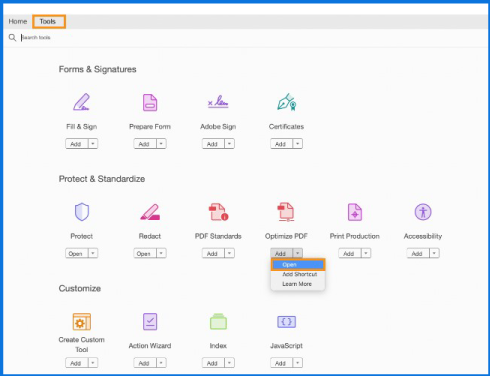
Task: Select Add Shortcut from the popup menu
Action: 299,274
